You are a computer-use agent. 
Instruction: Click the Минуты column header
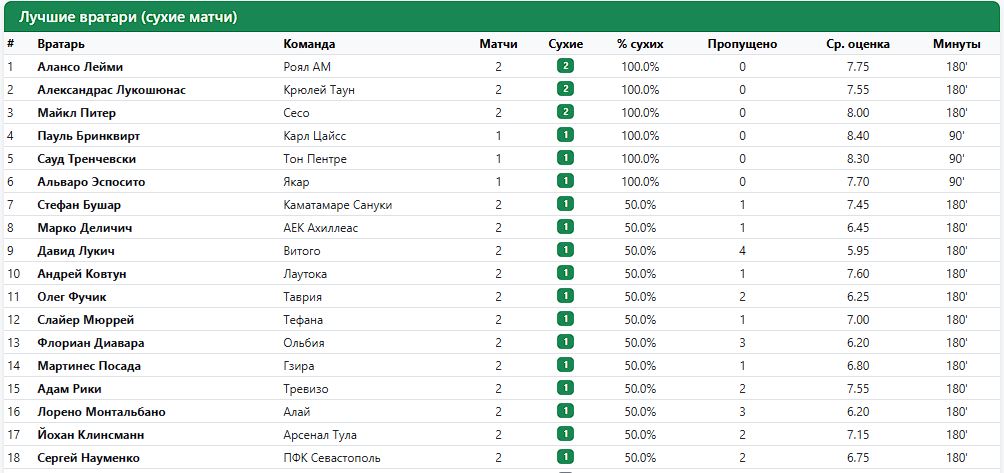(x=957, y=44)
